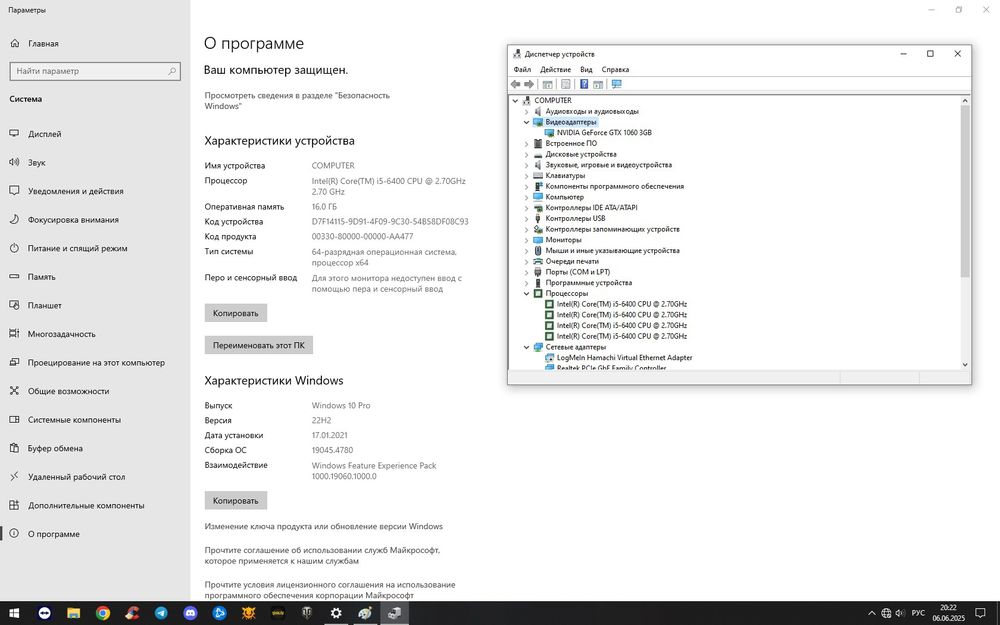The height and width of the screenshot is (625, 1000).
Task: Click the Back arrow in Device Manager toolbar
Action: point(515,84)
